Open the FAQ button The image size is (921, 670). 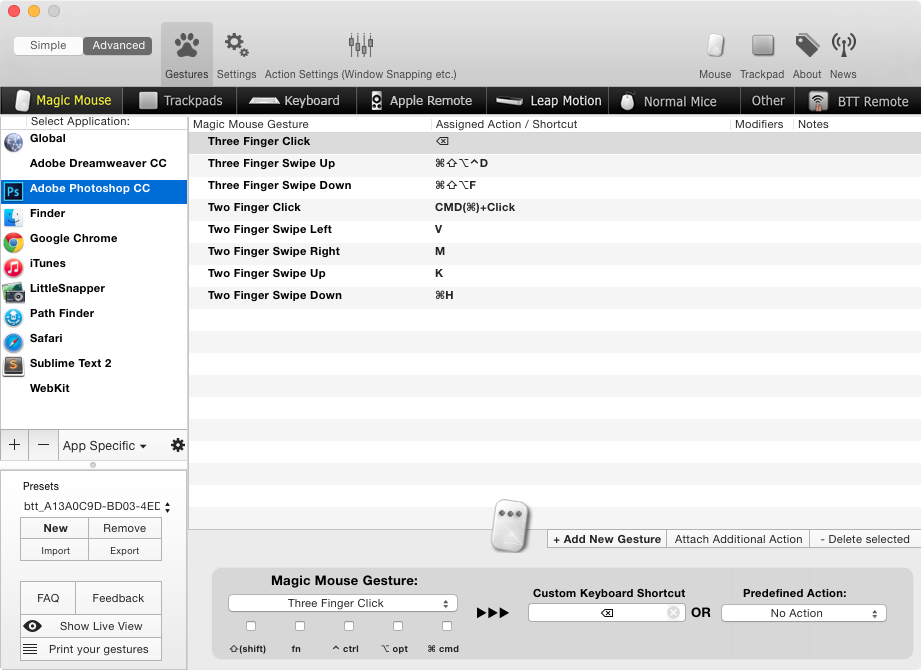tap(48, 598)
